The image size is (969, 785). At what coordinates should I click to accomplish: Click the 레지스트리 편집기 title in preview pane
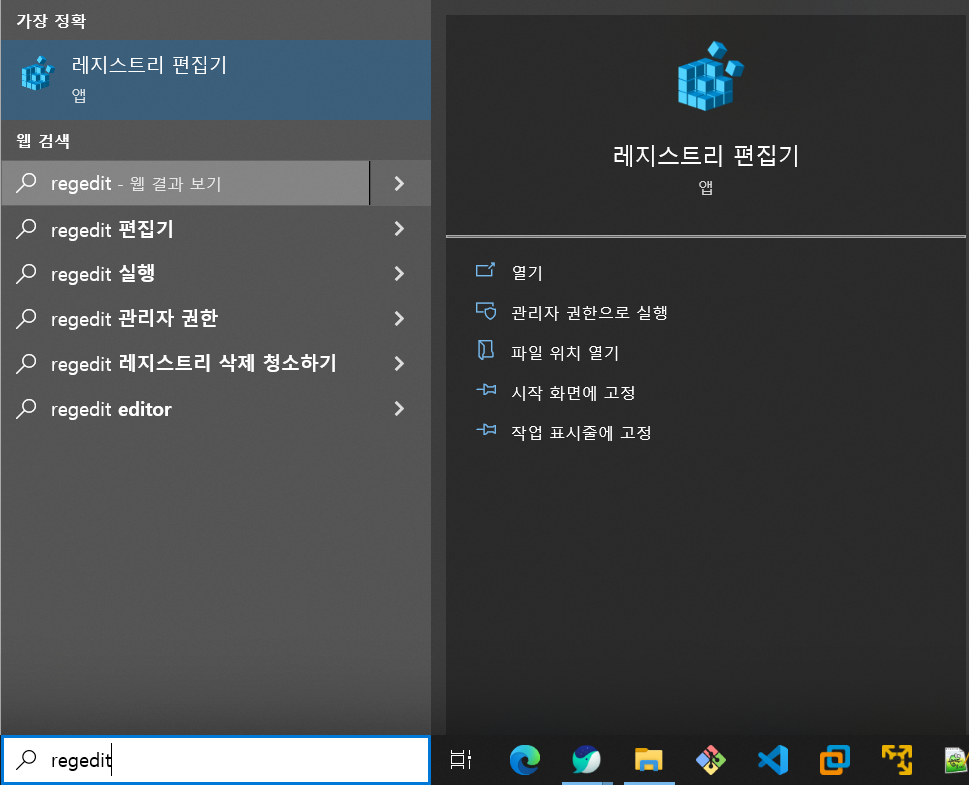(706, 155)
